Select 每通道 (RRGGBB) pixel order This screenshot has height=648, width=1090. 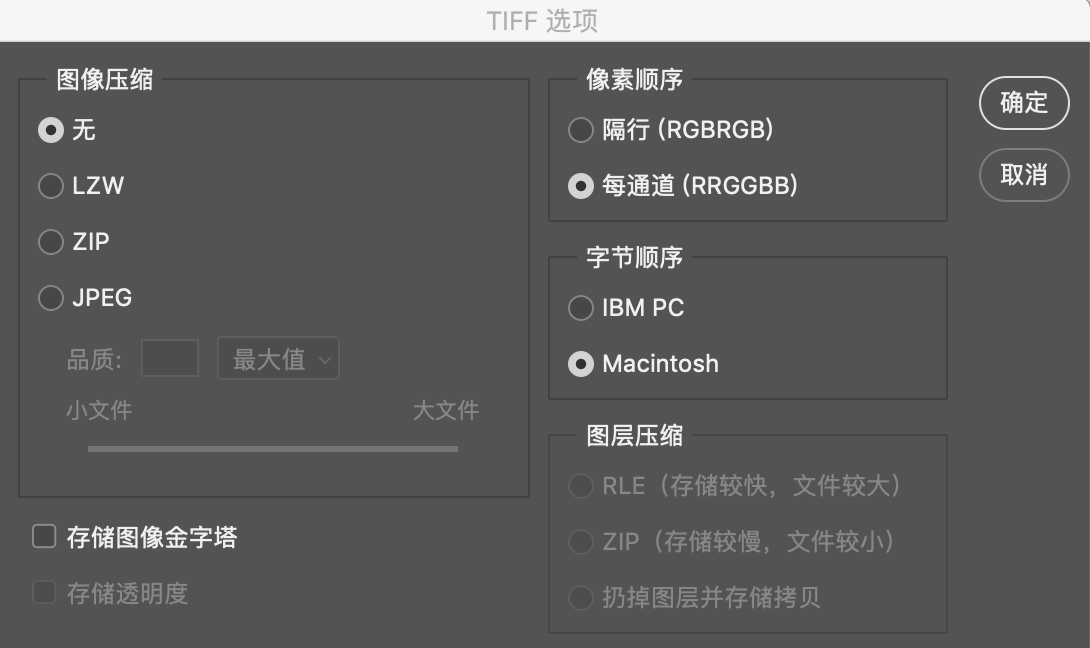tap(580, 186)
